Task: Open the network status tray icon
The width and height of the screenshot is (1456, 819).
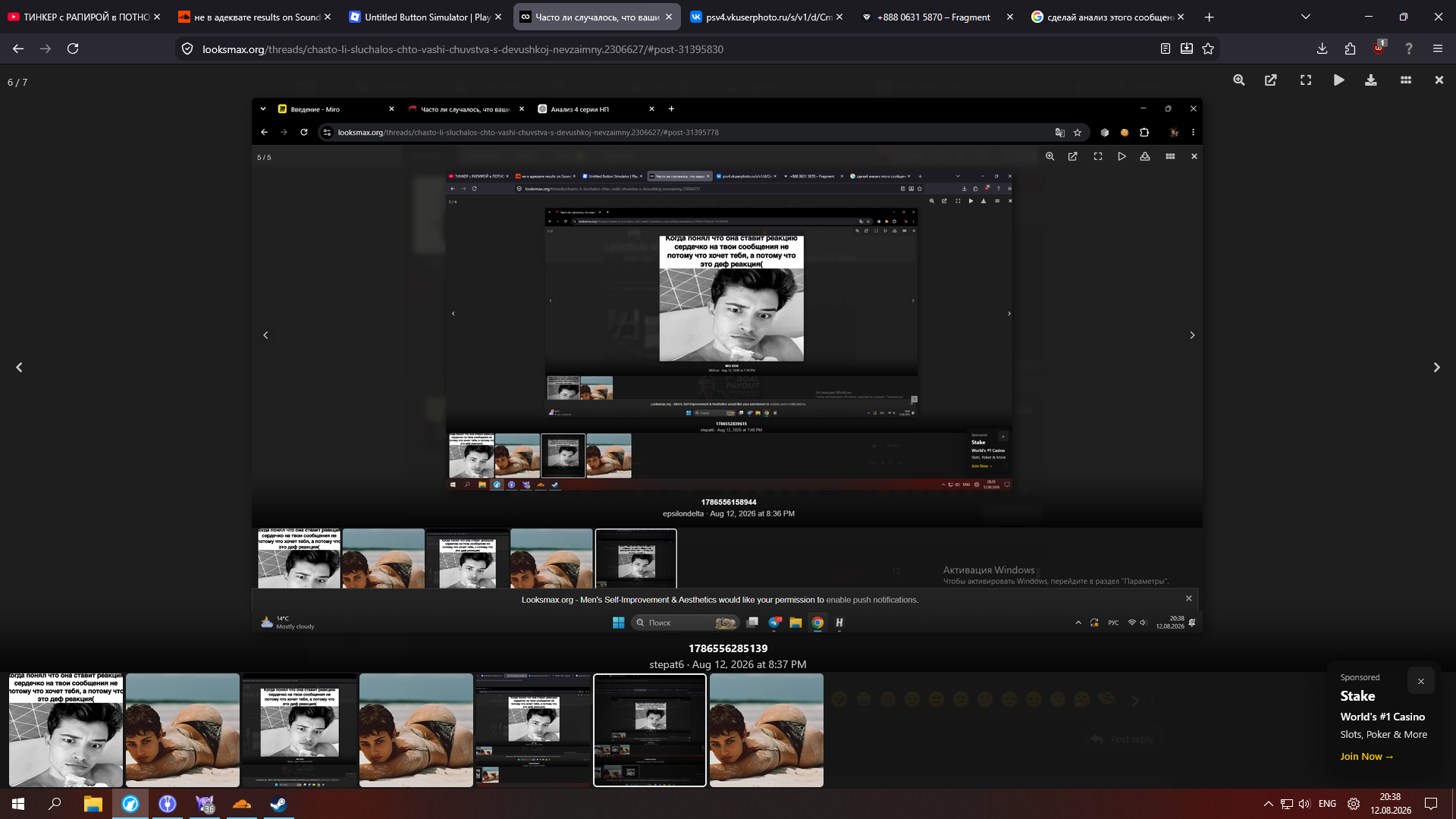Action: click(x=1287, y=804)
